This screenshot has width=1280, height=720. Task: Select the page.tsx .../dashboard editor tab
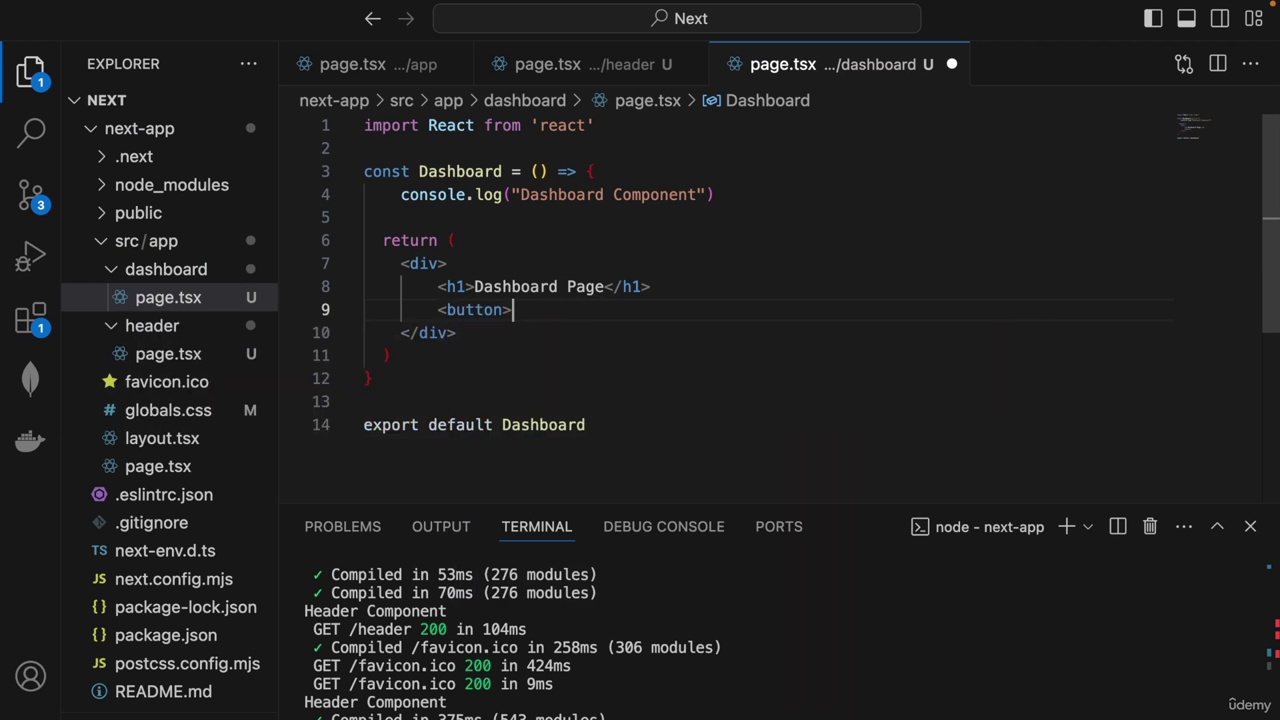(x=840, y=64)
